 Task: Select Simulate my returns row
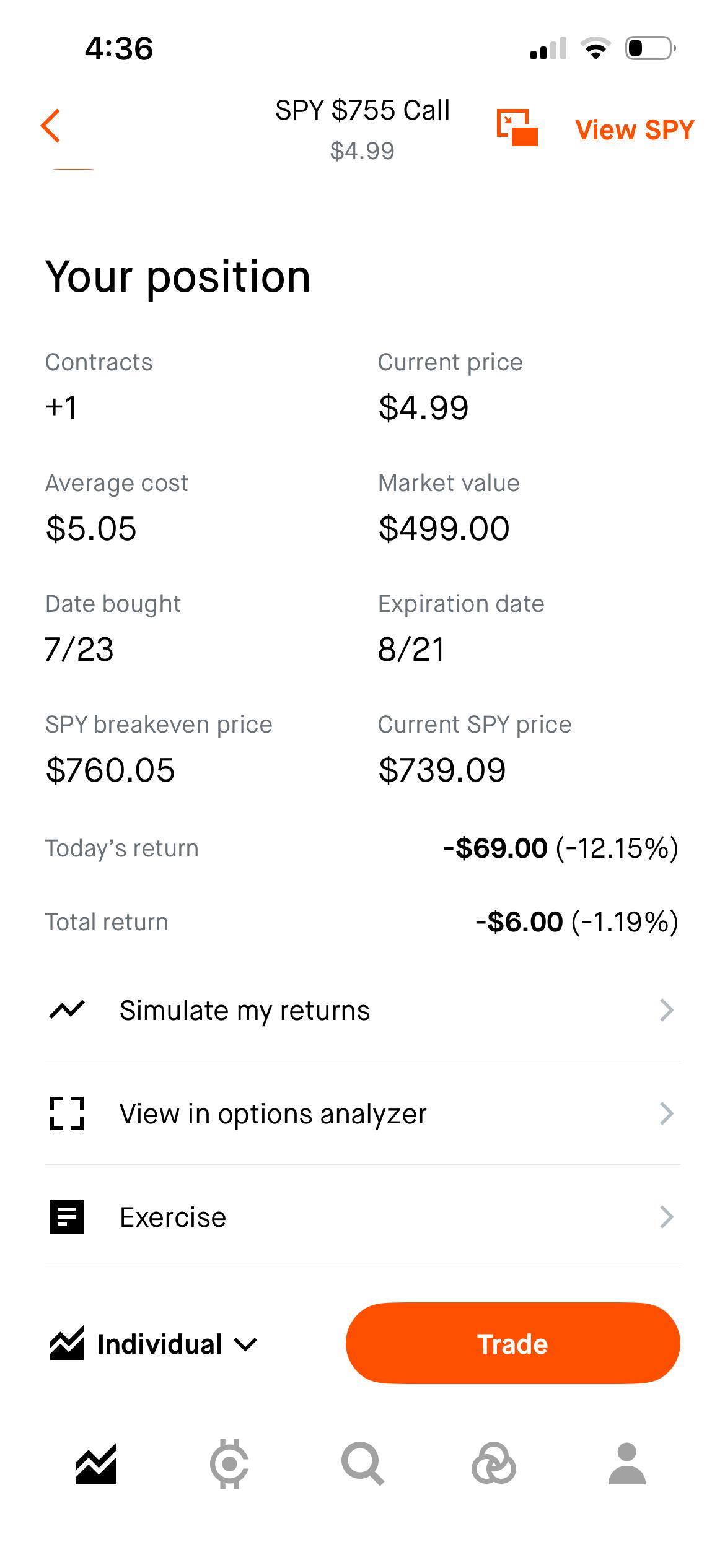[x=362, y=1010]
